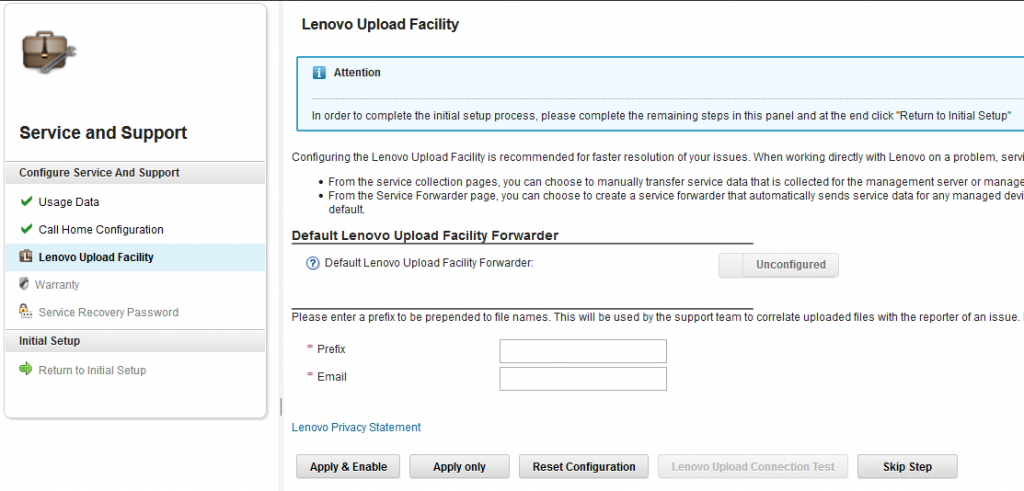Open help for Default Lenovo Upload Facility Forwarder

point(313,264)
